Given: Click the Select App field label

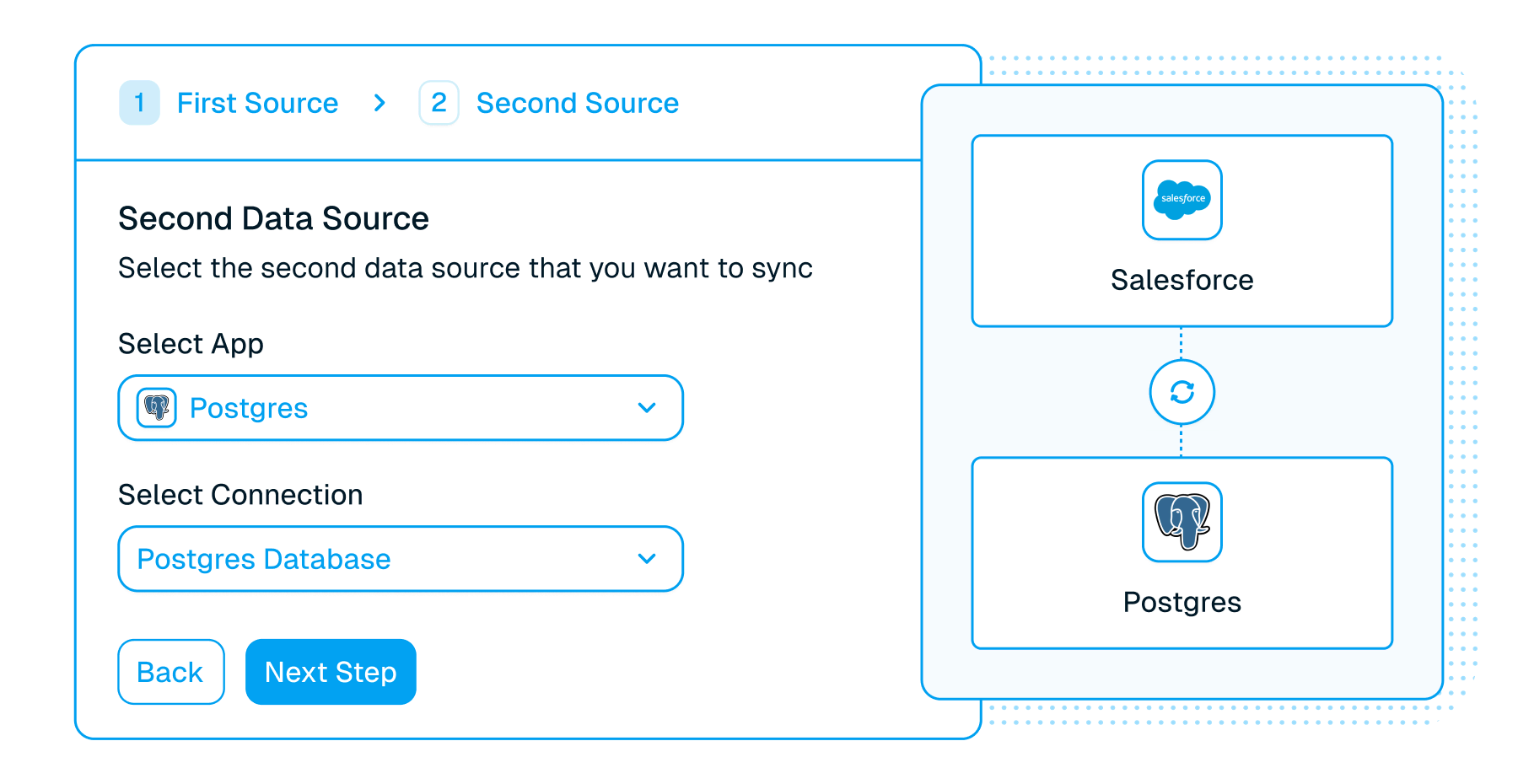Looking at the screenshot, I should coord(191,344).
